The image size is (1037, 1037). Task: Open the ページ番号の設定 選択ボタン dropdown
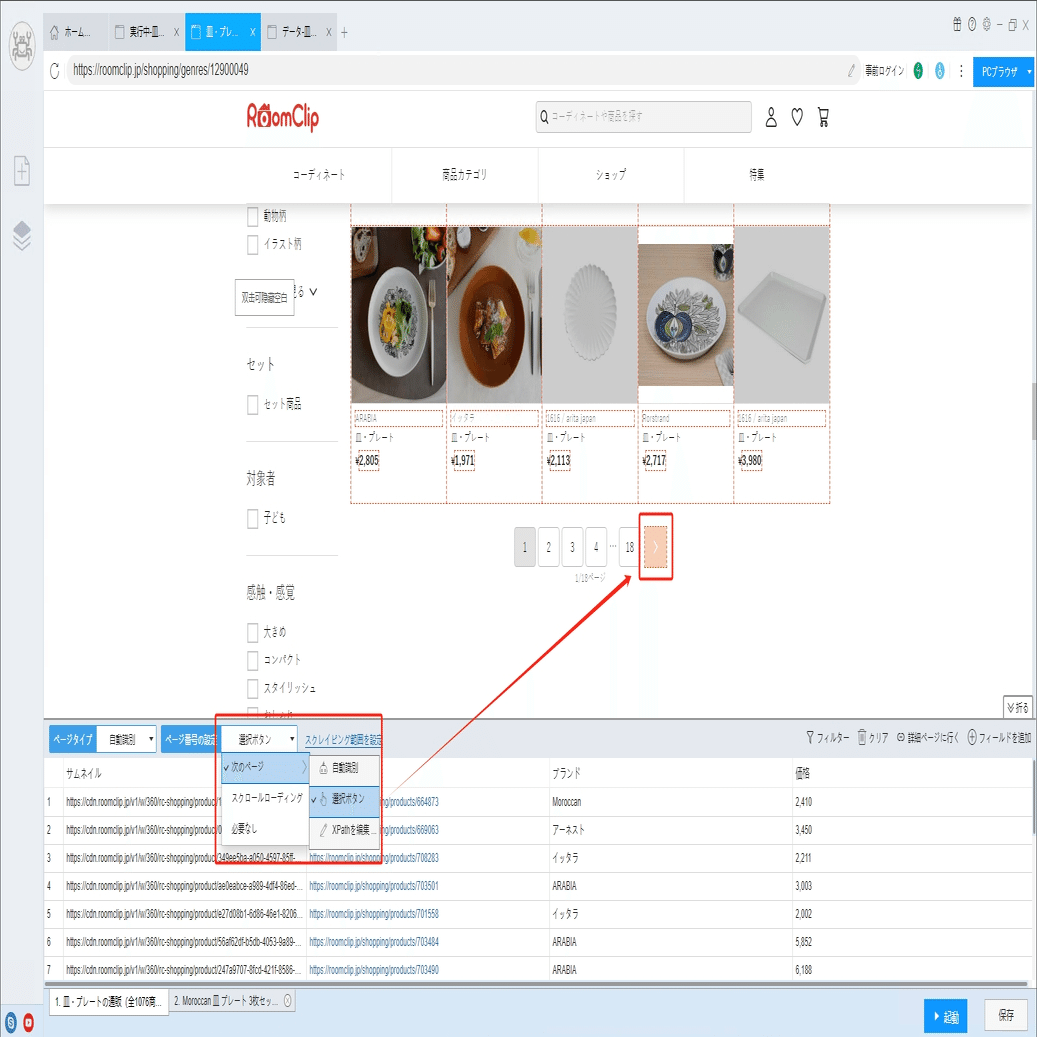click(259, 739)
